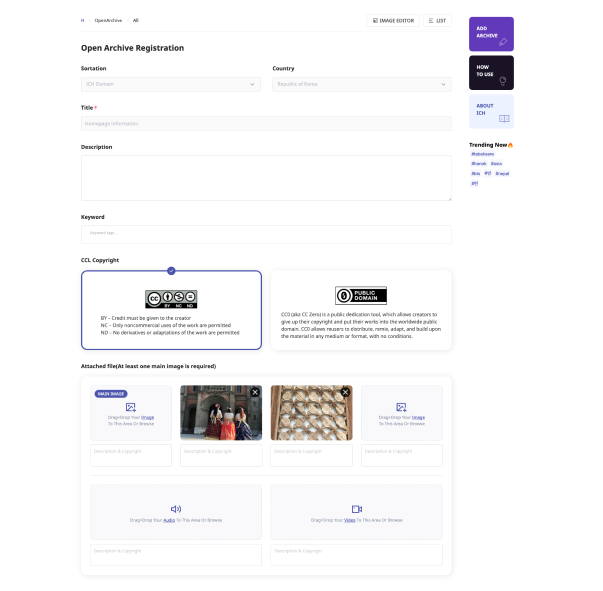
Task: Click the Trending Now heading
Action: point(488,145)
